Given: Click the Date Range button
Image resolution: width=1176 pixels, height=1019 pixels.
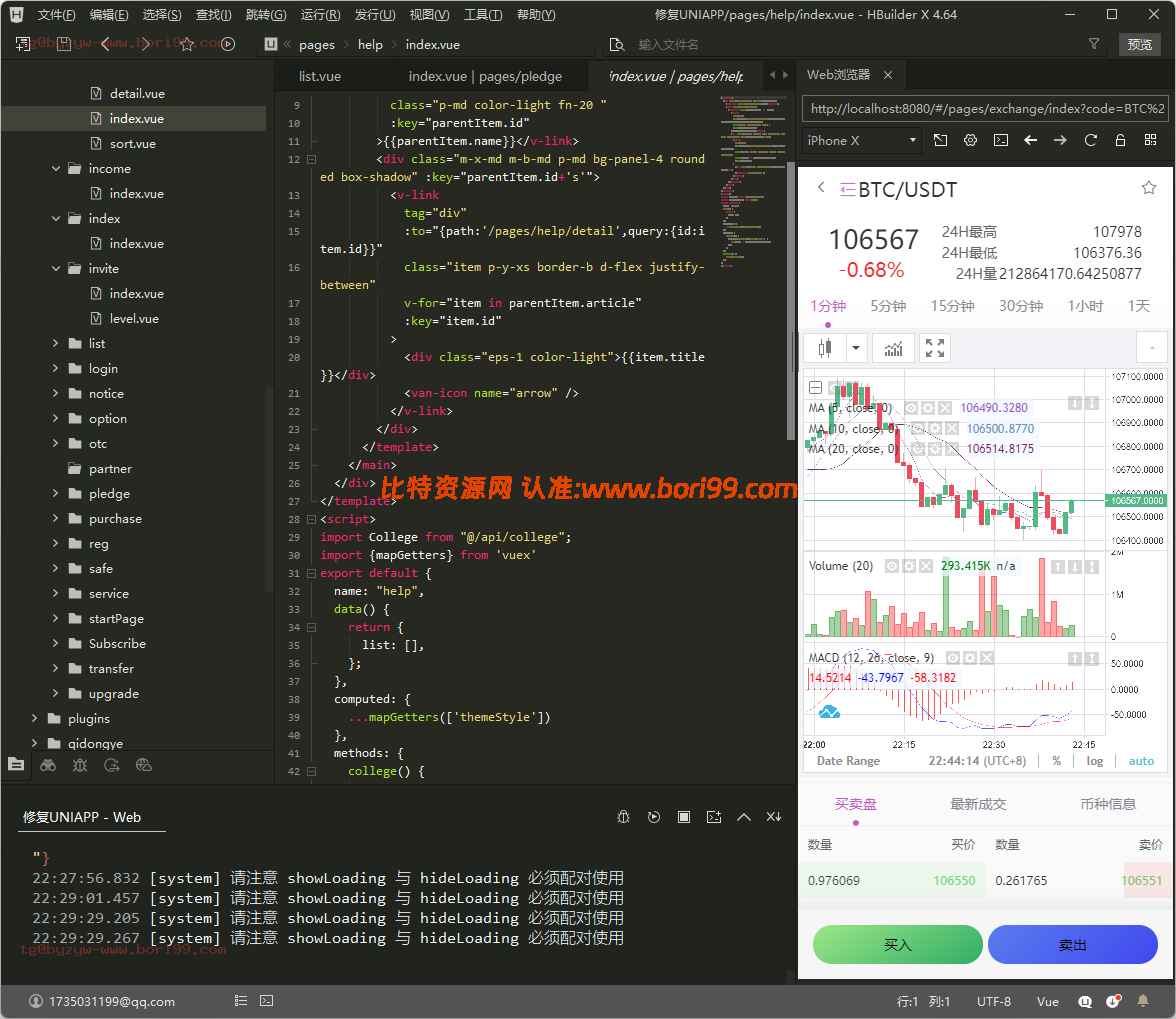Looking at the screenshot, I should 848,761.
